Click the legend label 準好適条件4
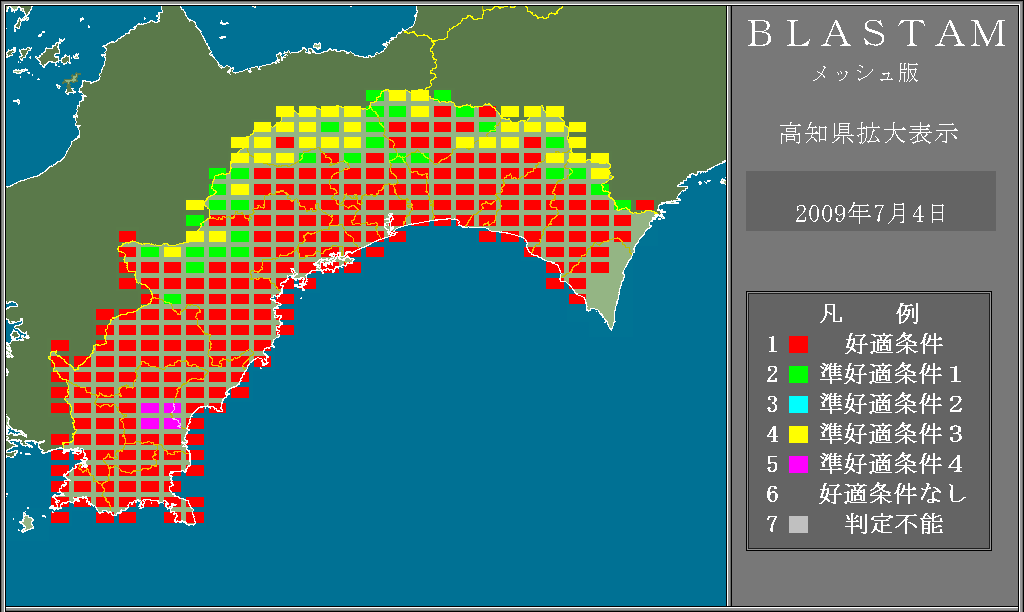This screenshot has width=1024, height=612. pos(891,464)
